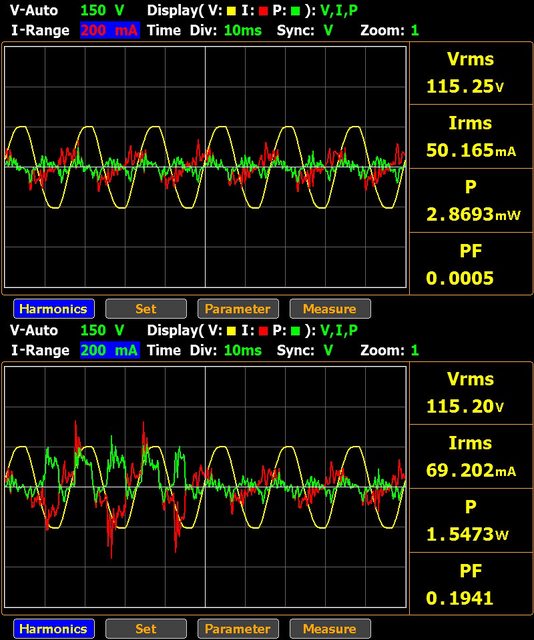The image size is (534, 640).
Task: Click the top Measure button
Action: click(x=330, y=309)
